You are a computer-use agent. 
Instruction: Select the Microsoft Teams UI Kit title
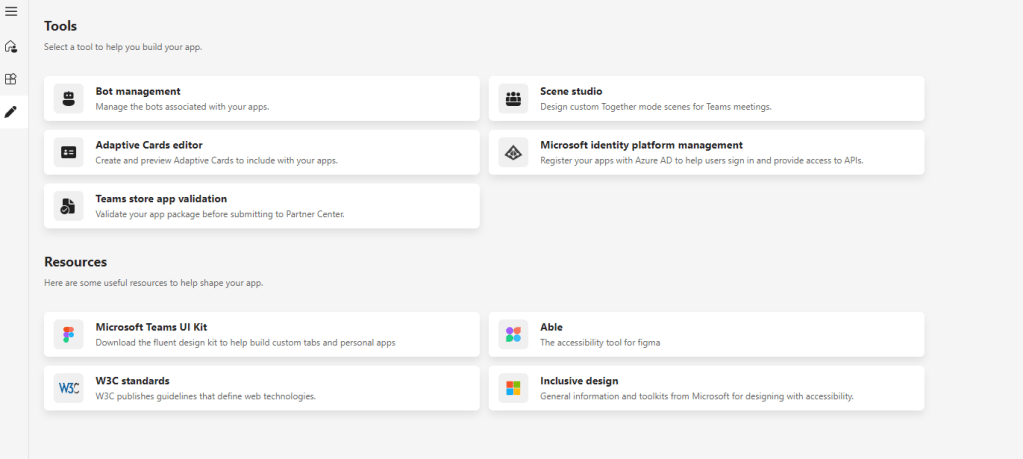click(x=151, y=327)
